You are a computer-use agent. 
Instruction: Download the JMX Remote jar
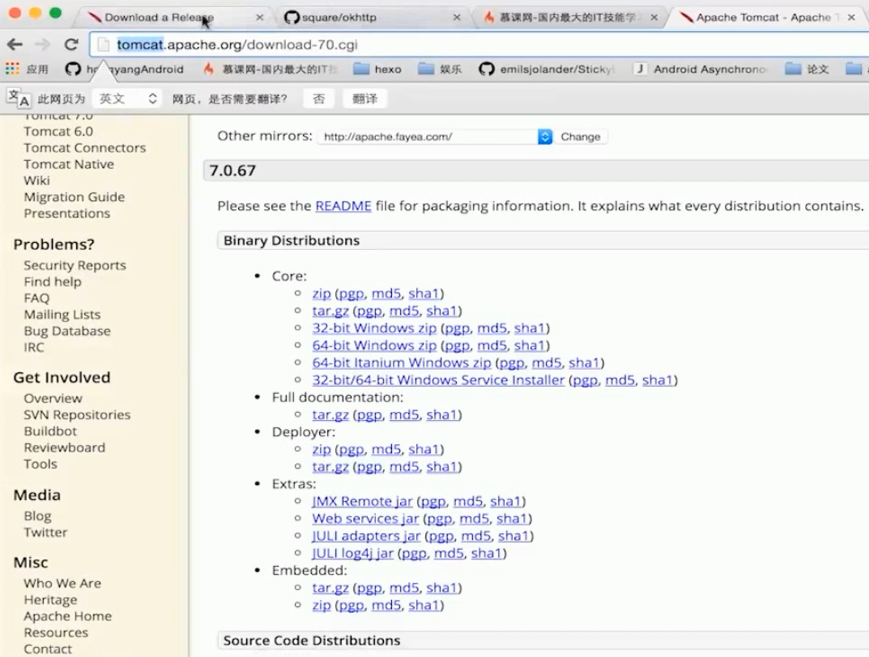tap(362, 501)
